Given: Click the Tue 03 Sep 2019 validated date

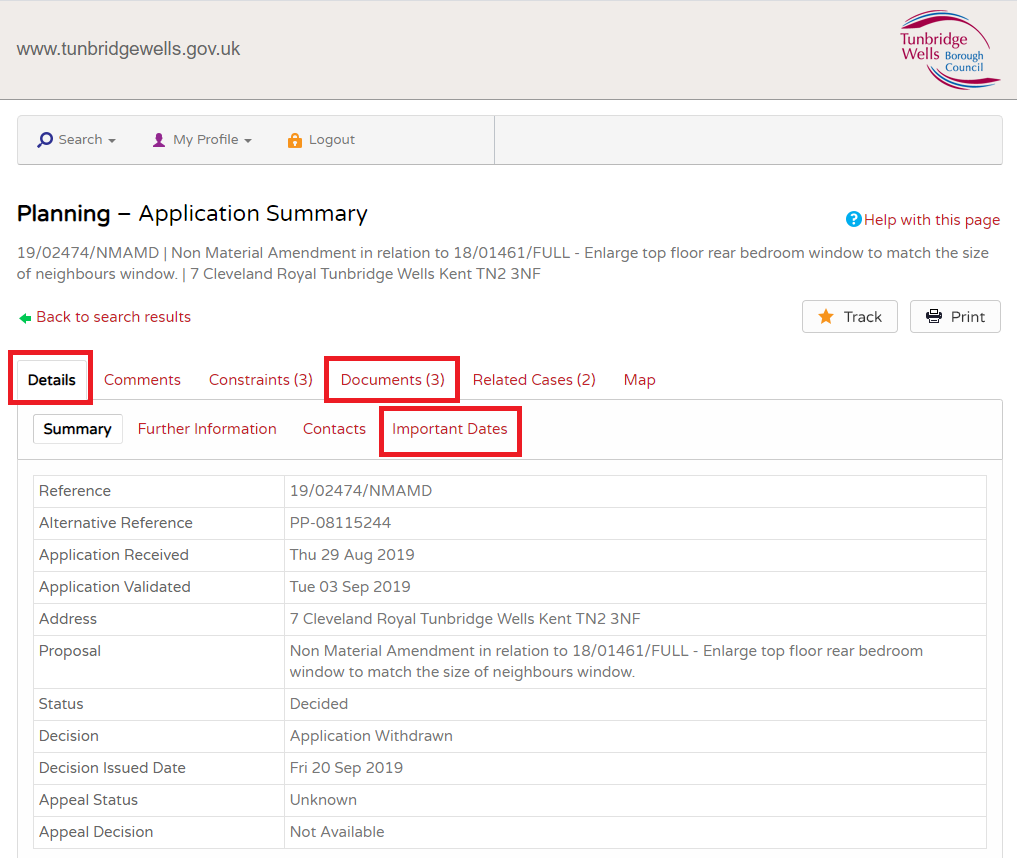Looking at the screenshot, I should (x=350, y=587).
